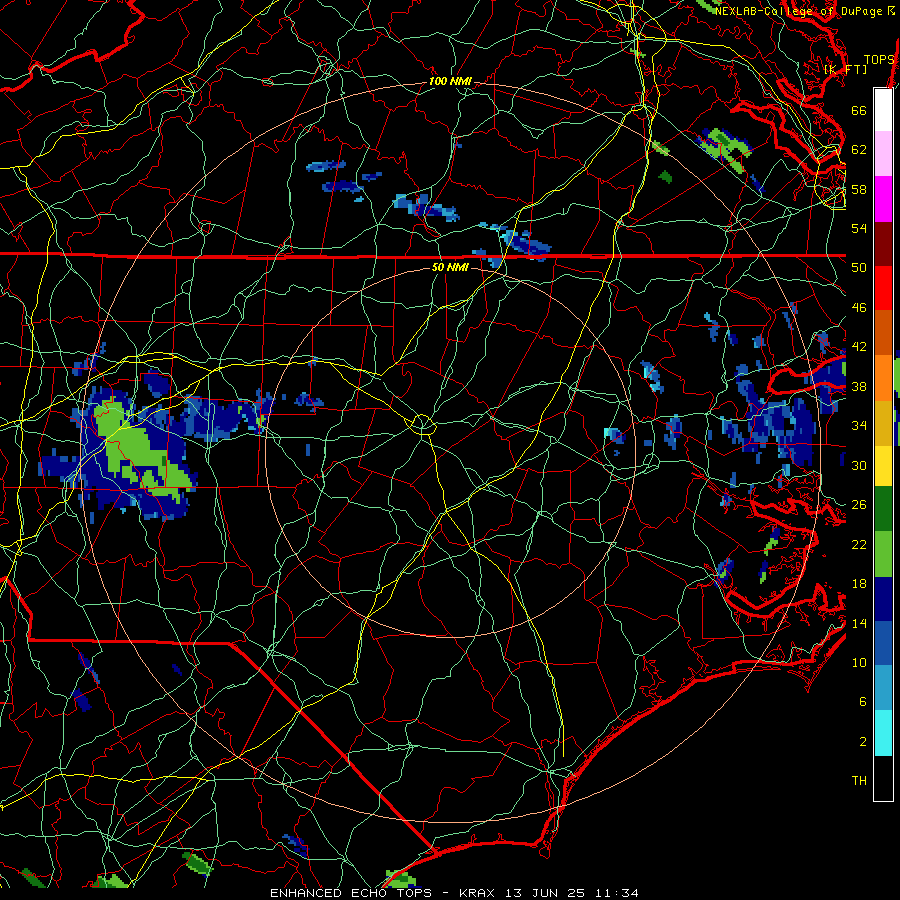The image size is (900, 900).
Task: Click the light green swatch between 18 and 22
Action: pos(883,554)
